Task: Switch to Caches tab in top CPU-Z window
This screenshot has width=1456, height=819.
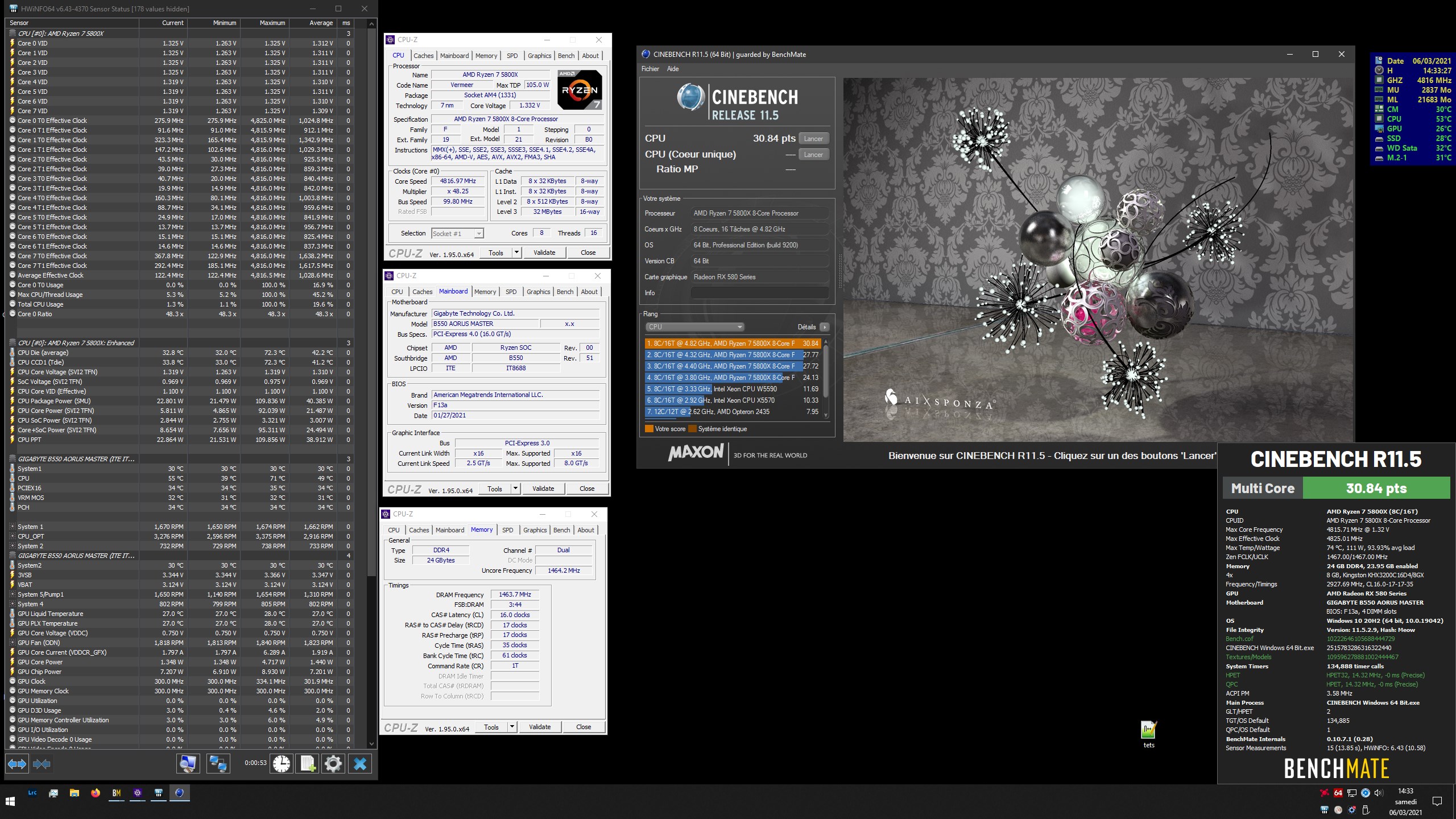Action: pyautogui.click(x=424, y=56)
